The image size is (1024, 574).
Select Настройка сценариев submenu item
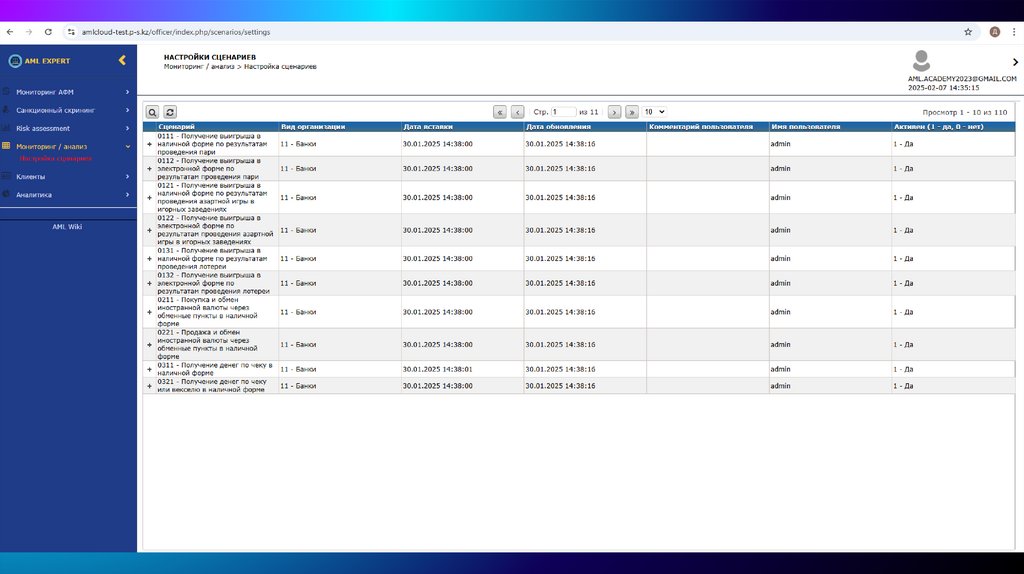point(56,159)
